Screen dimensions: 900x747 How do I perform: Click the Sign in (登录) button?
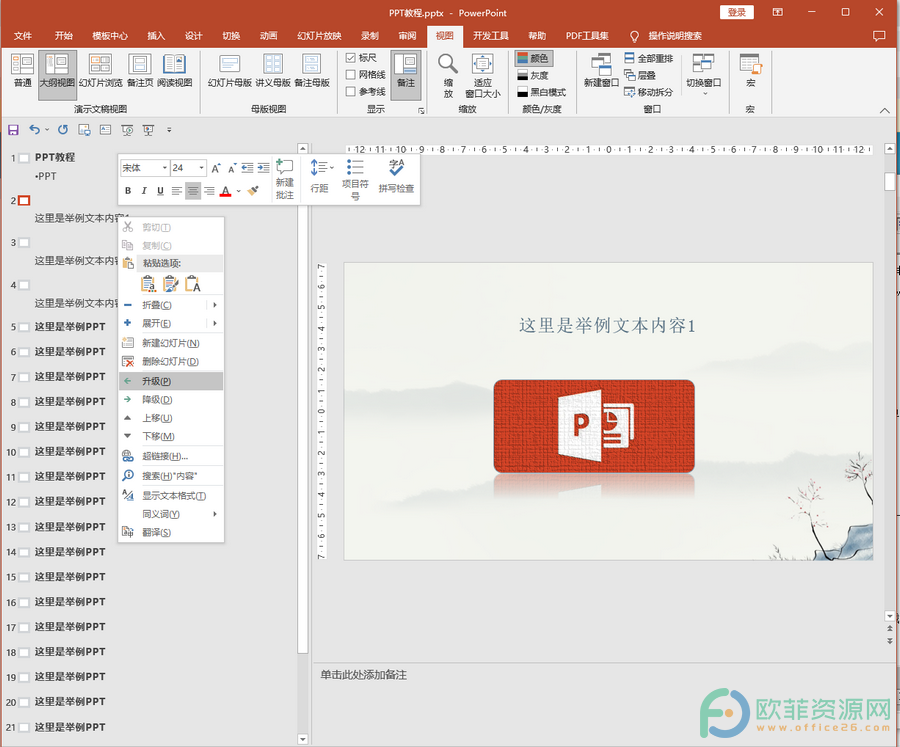click(x=736, y=13)
